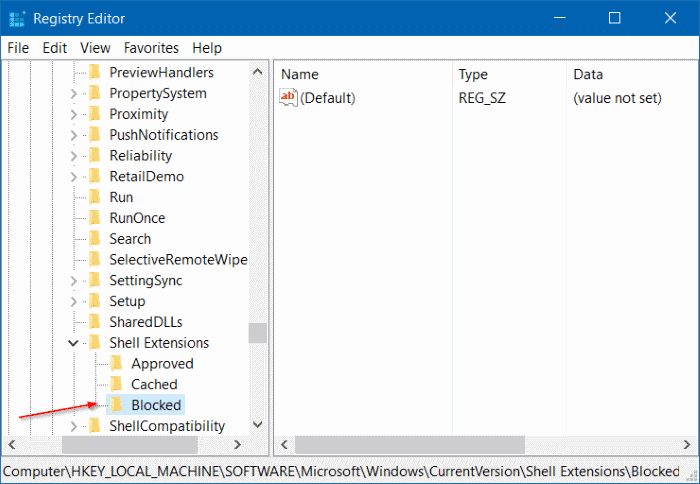Select the Approved key label

162,364
